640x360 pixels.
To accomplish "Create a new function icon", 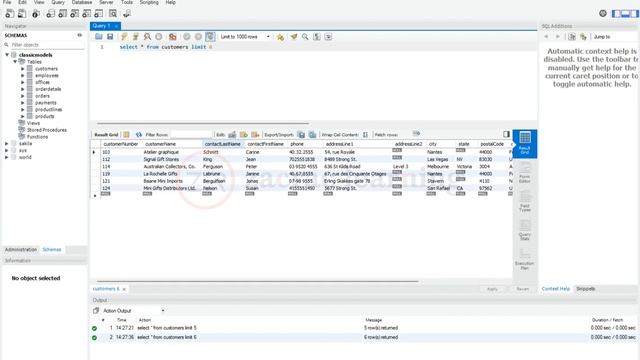I will click(x=99, y=13).
